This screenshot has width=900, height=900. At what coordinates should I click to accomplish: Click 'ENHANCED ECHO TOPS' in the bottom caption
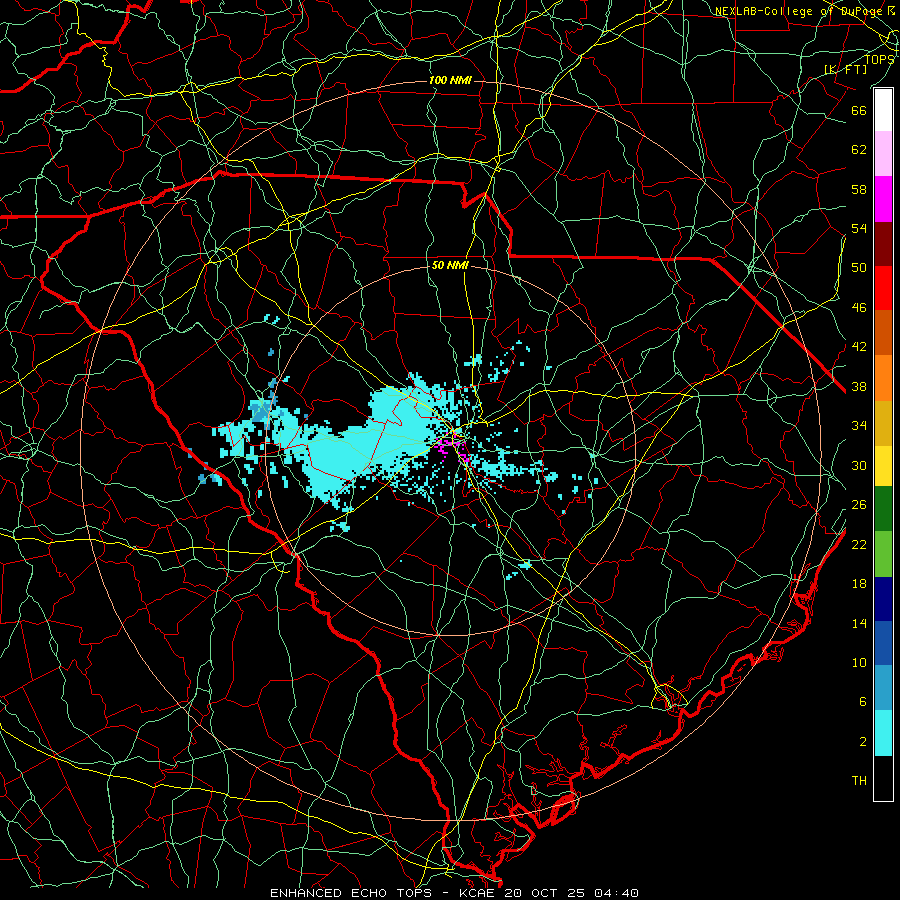tap(350, 893)
